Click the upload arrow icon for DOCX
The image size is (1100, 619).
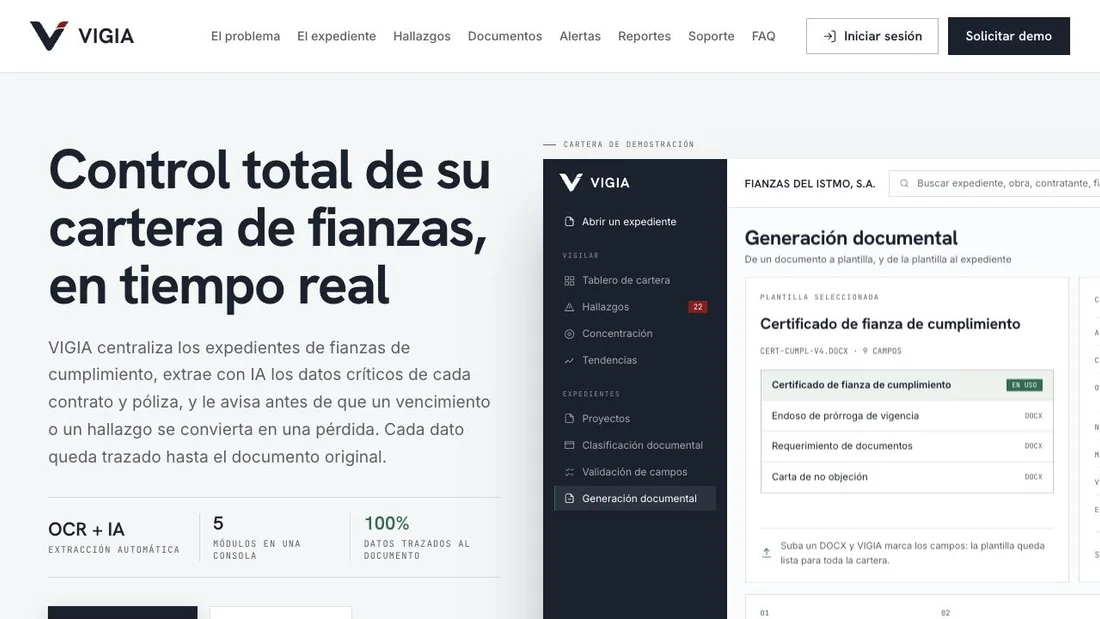[x=767, y=553]
